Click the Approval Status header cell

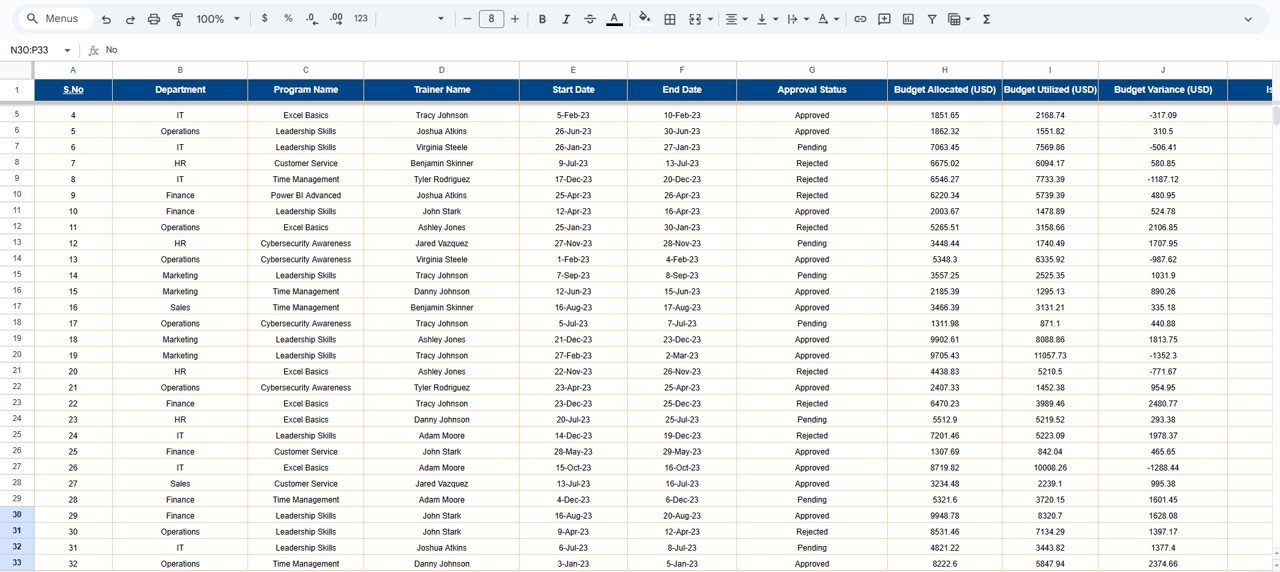812,89
